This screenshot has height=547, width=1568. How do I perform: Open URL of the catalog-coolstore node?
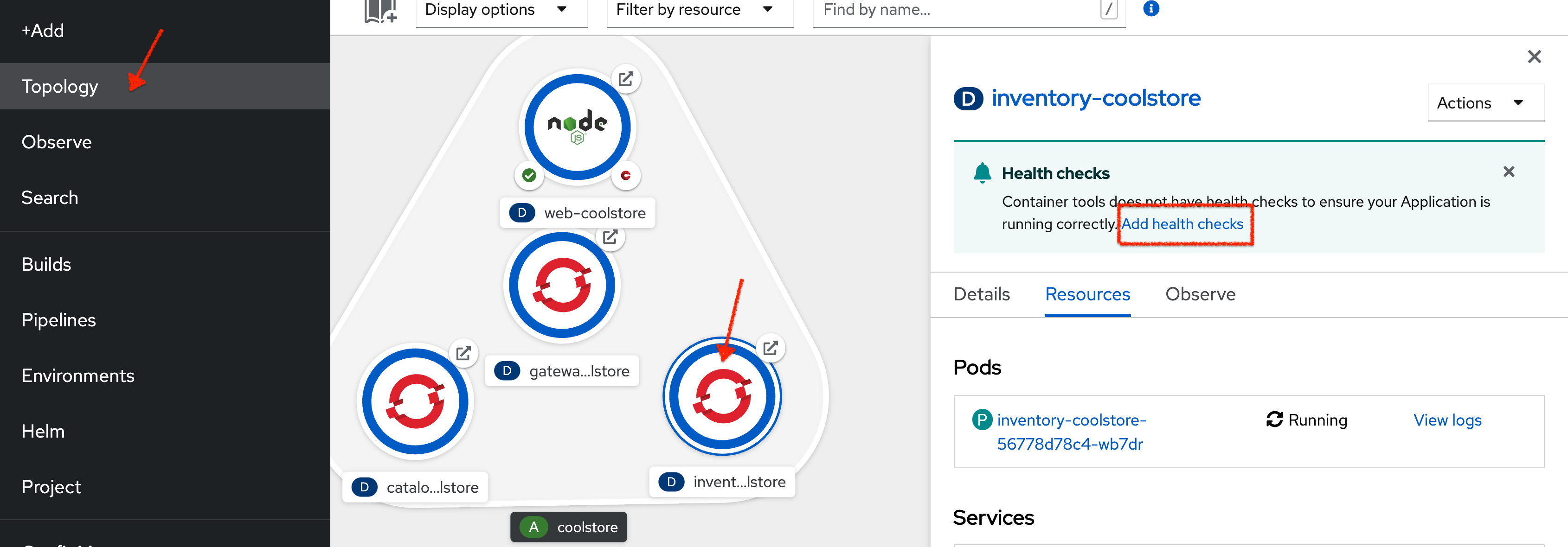pyautogui.click(x=463, y=353)
